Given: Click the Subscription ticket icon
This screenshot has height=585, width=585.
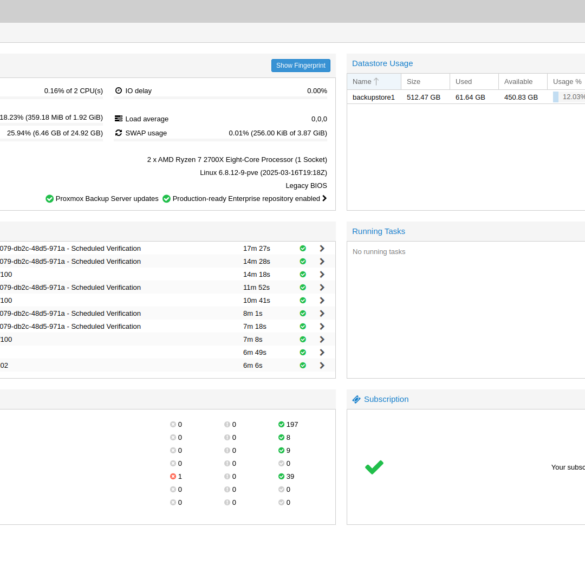Looking at the screenshot, I should tap(356, 399).
